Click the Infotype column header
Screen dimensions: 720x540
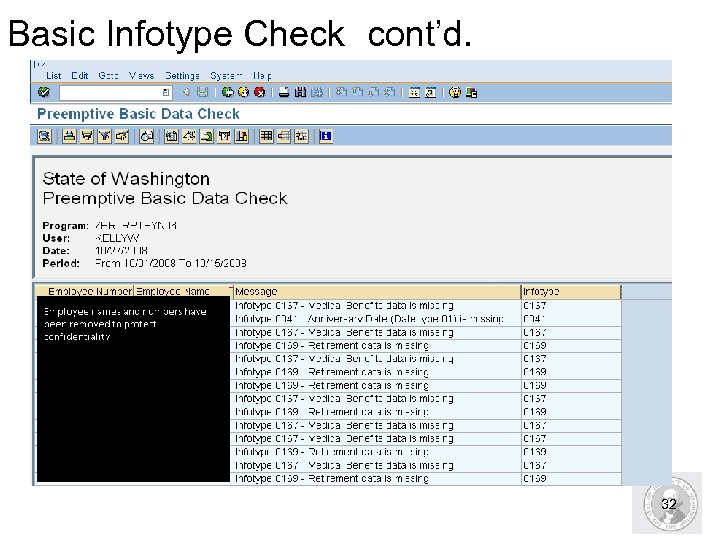pos(571,292)
